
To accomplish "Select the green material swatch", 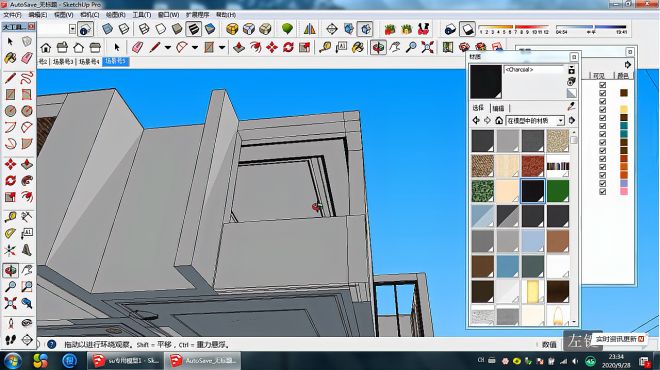I will coord(558,191).
